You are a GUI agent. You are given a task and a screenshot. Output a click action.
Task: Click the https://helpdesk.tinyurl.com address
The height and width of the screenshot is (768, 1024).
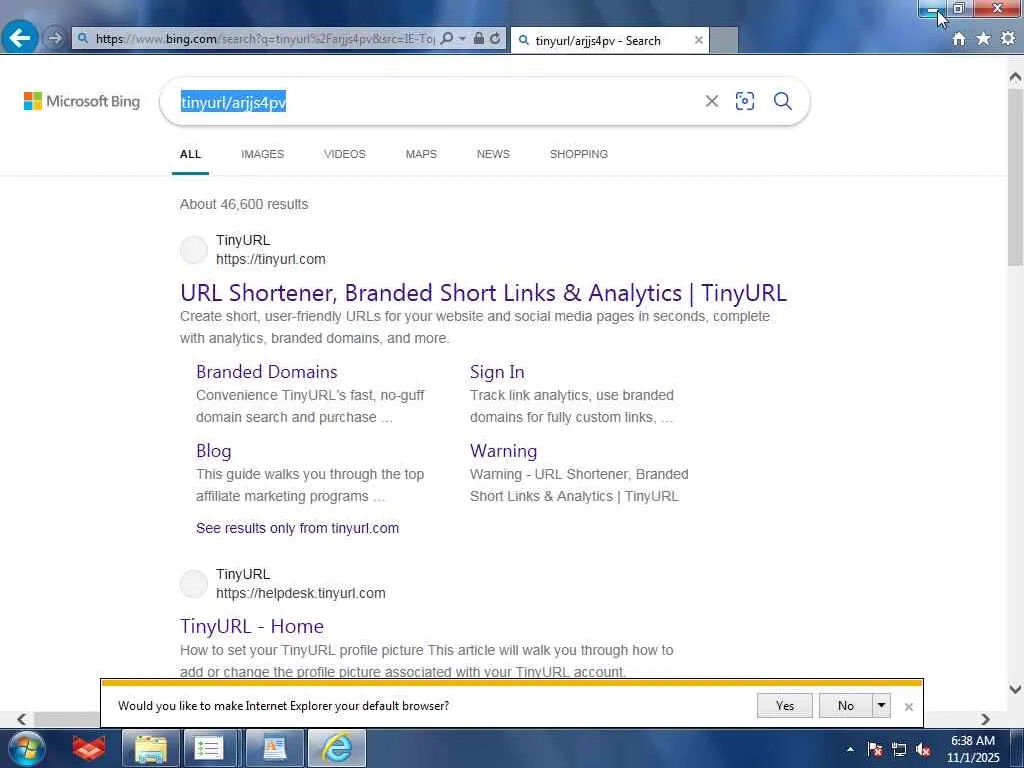(300, 593)
